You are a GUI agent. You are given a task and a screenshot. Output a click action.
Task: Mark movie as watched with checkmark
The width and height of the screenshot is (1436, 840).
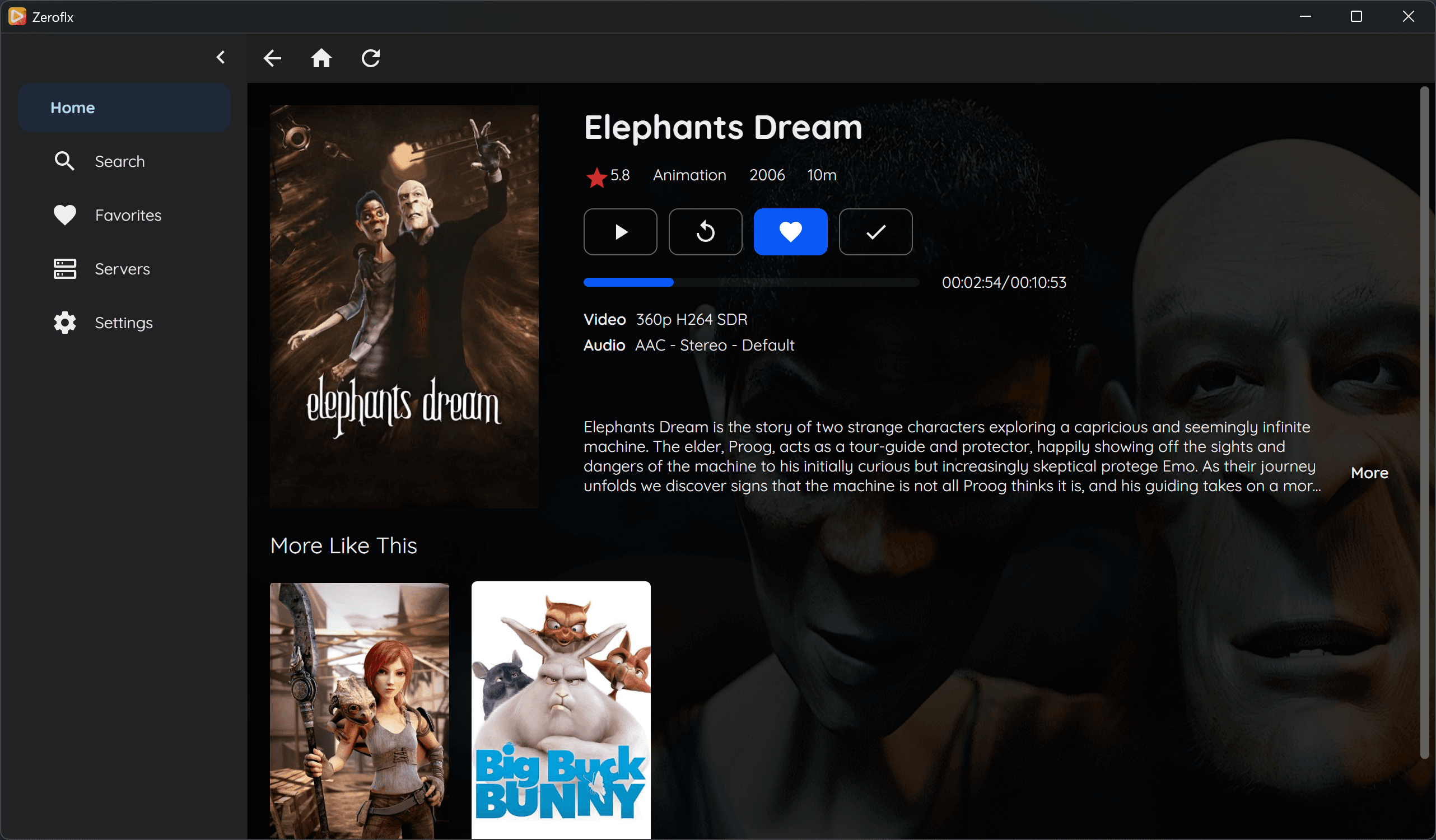coord(875,232)
